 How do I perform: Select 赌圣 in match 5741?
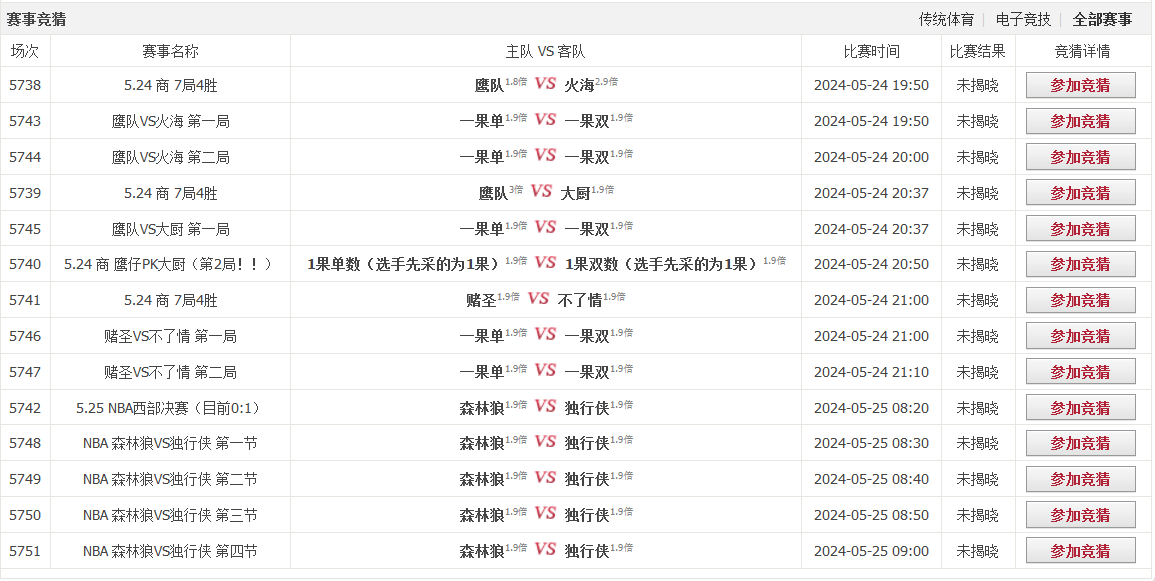click(481, 301)
